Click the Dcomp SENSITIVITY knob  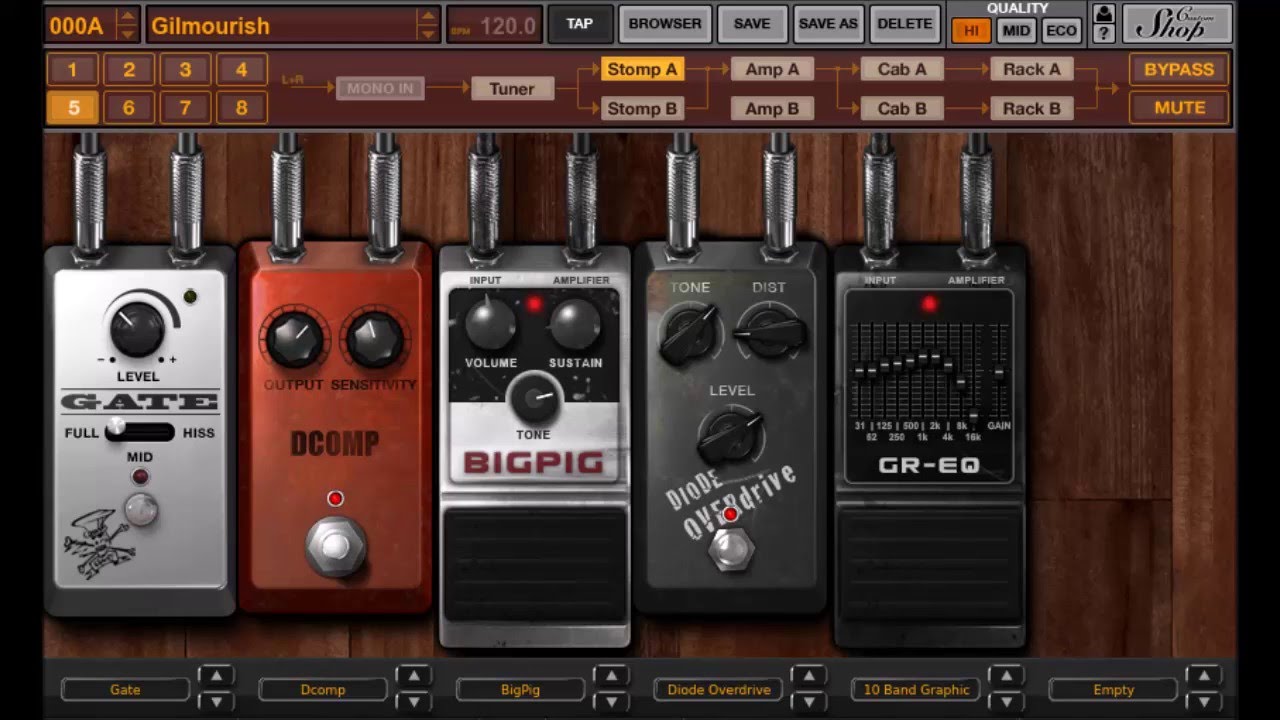(x=374, y=338)
